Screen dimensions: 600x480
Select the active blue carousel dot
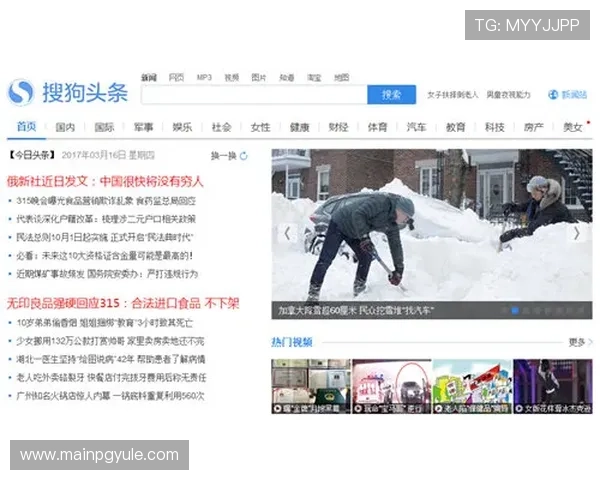[515, 311]
